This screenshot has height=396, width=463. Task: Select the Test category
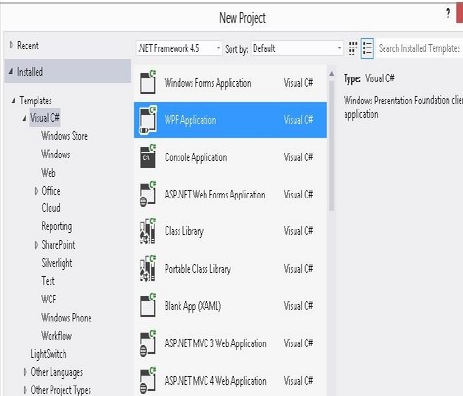tap(48, 281)
